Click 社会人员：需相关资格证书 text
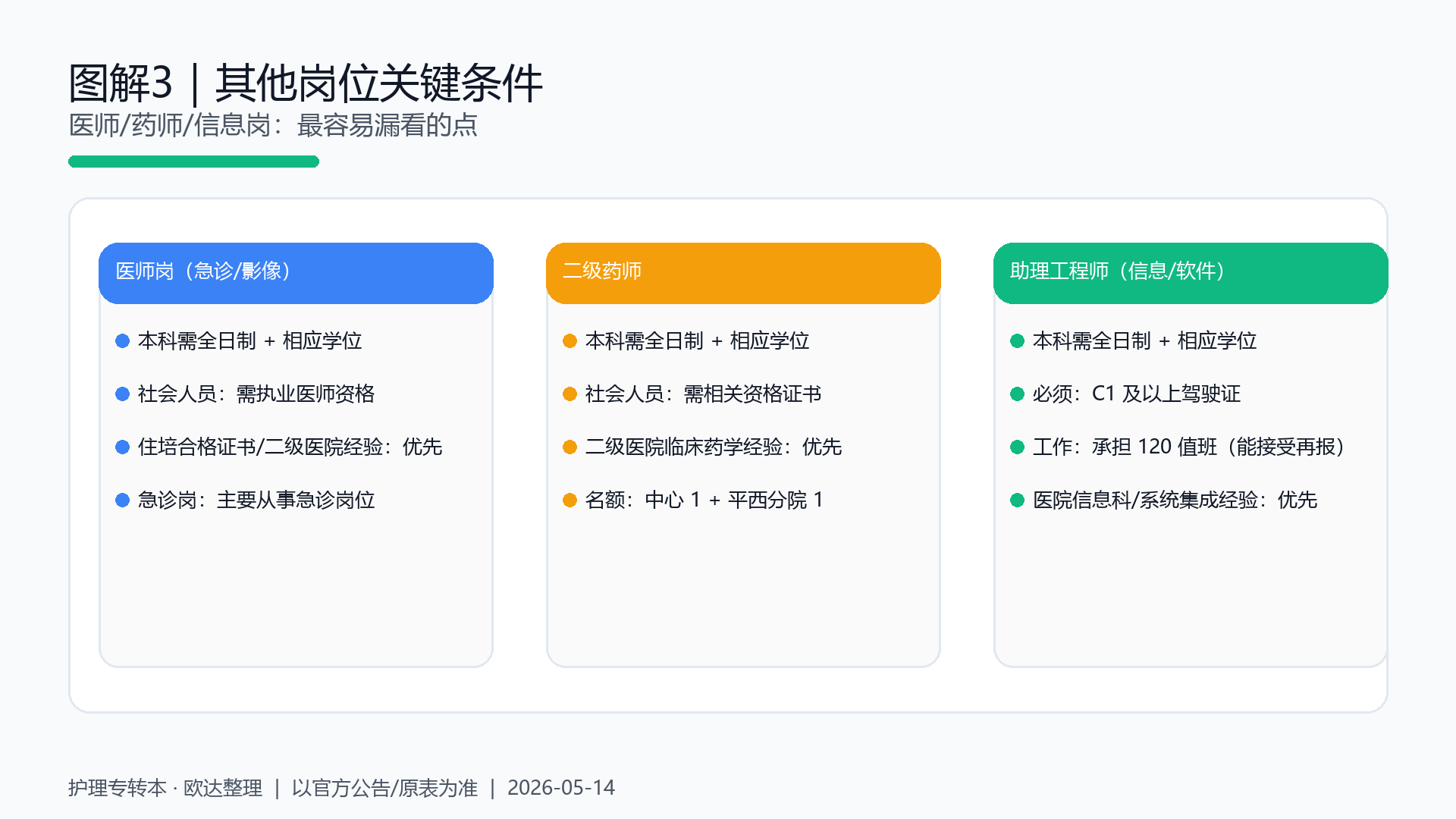1456x819 pixels. pyautogui.click(x=703, y=394)
